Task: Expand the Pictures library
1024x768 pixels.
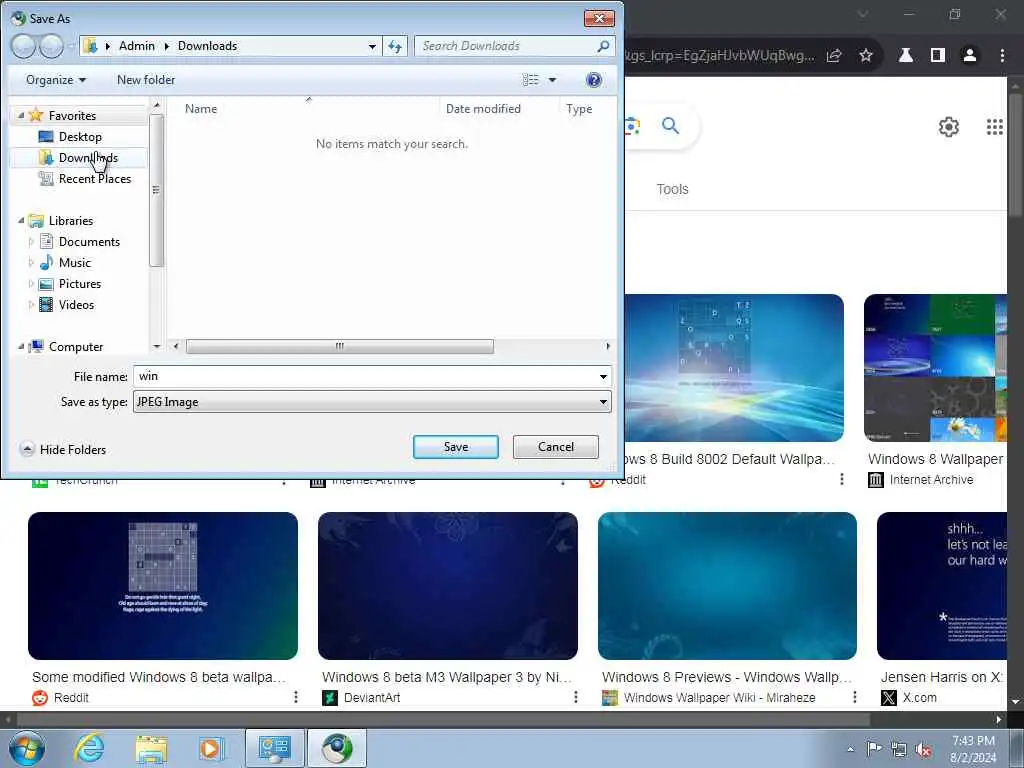Action: pyautogui.click(x=31, y=283)
